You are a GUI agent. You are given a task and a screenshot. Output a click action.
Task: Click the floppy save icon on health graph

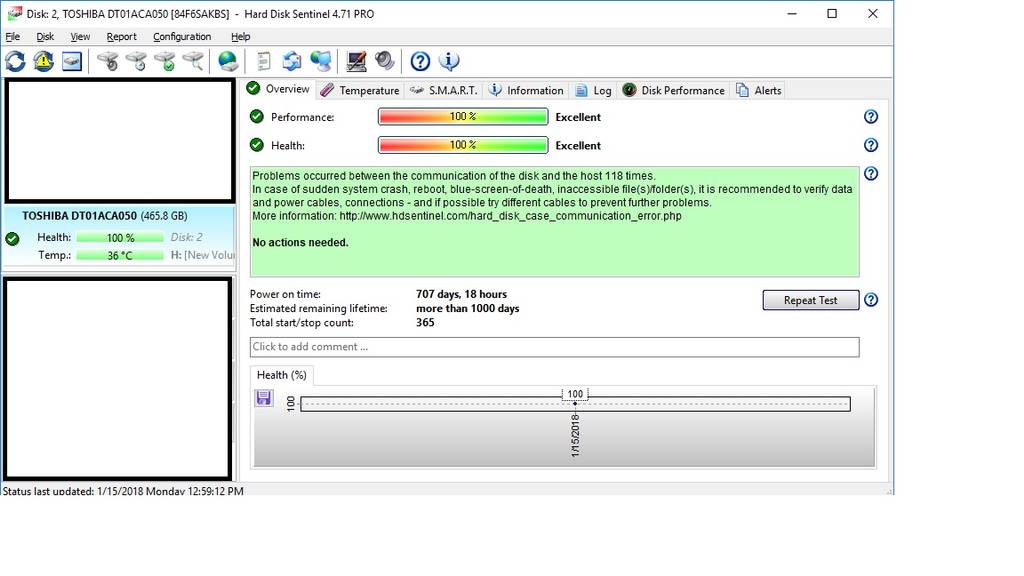pyautogui.click(x=264, y=398)
